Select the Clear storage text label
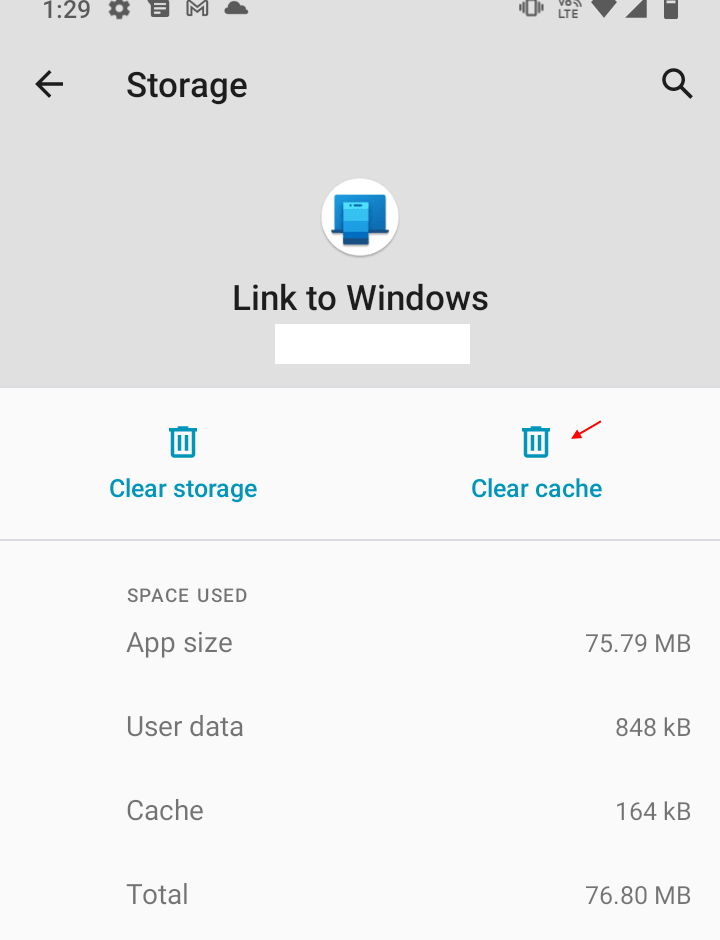 [x=183, y=488]
